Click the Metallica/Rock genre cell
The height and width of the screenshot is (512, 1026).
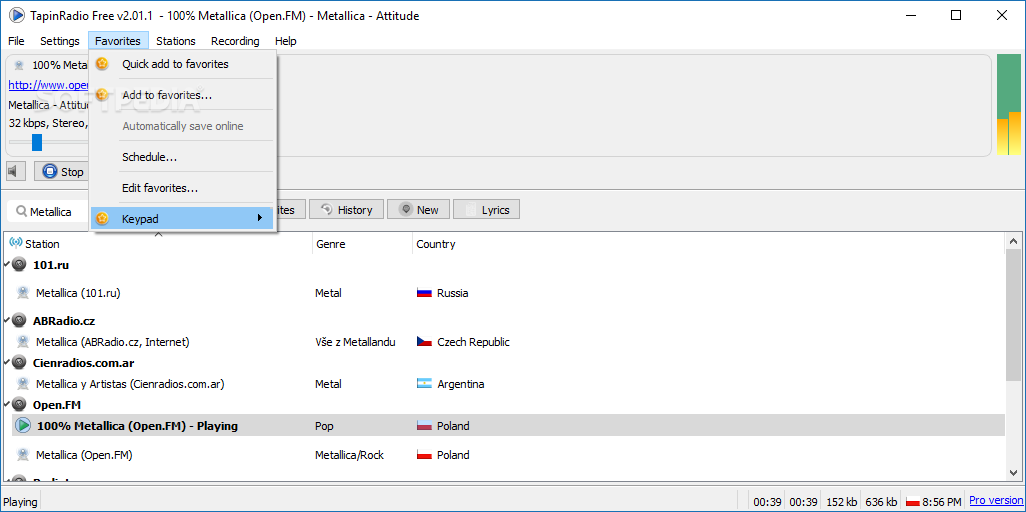(349, 454)
